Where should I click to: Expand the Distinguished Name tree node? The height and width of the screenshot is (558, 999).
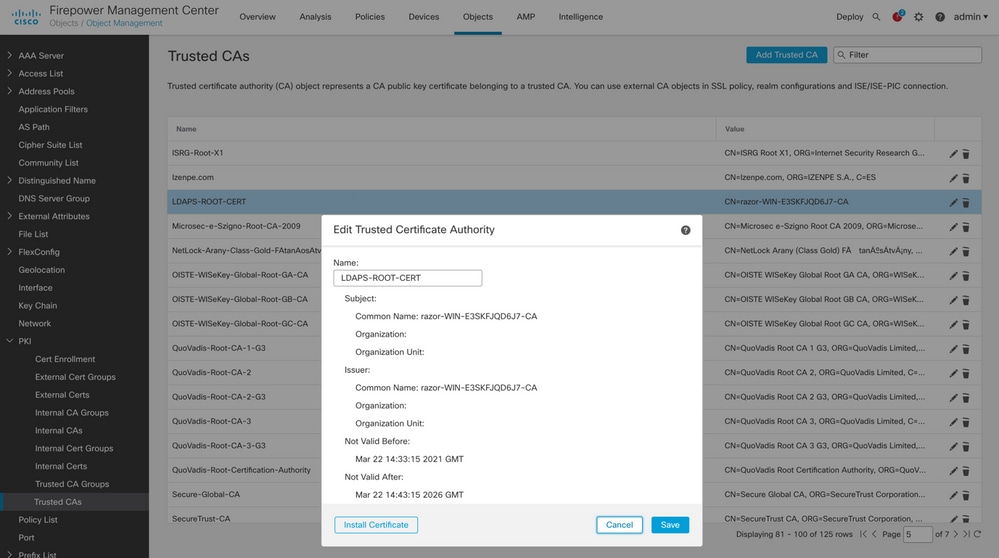click(x=9, y=180)
